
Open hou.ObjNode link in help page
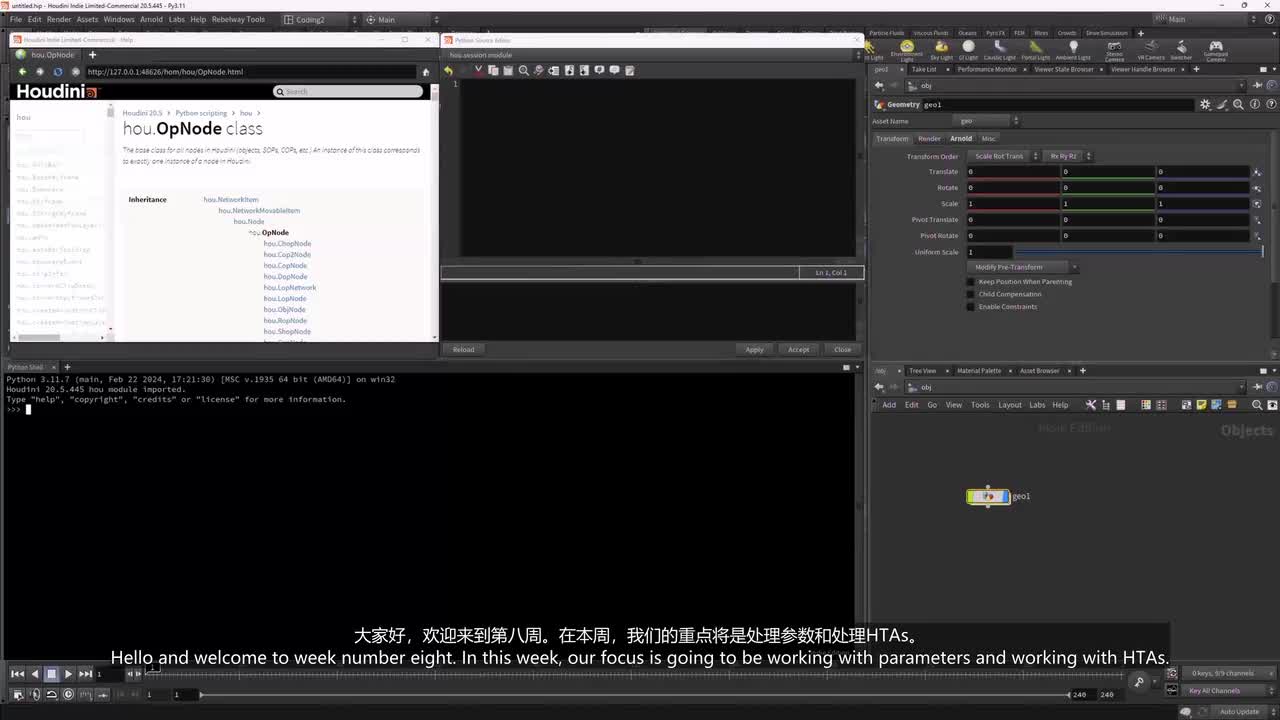285,310
